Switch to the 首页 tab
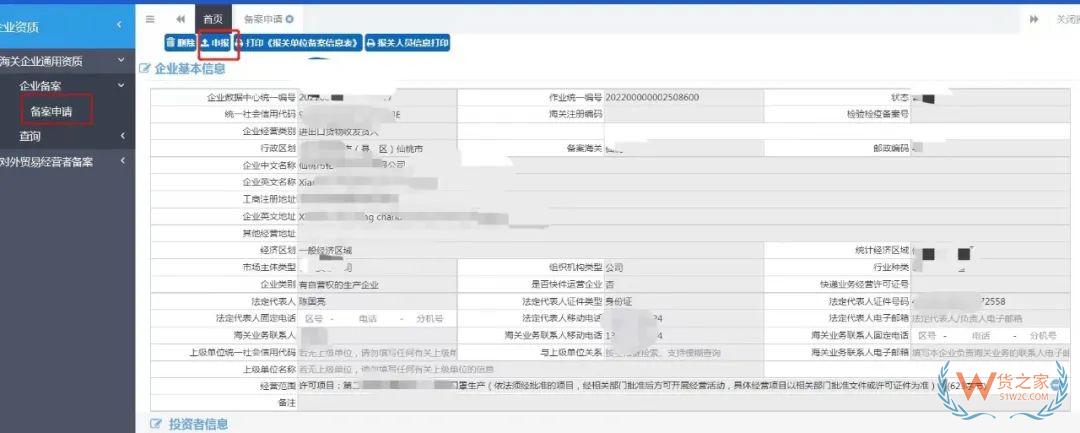 pos(213,19)
